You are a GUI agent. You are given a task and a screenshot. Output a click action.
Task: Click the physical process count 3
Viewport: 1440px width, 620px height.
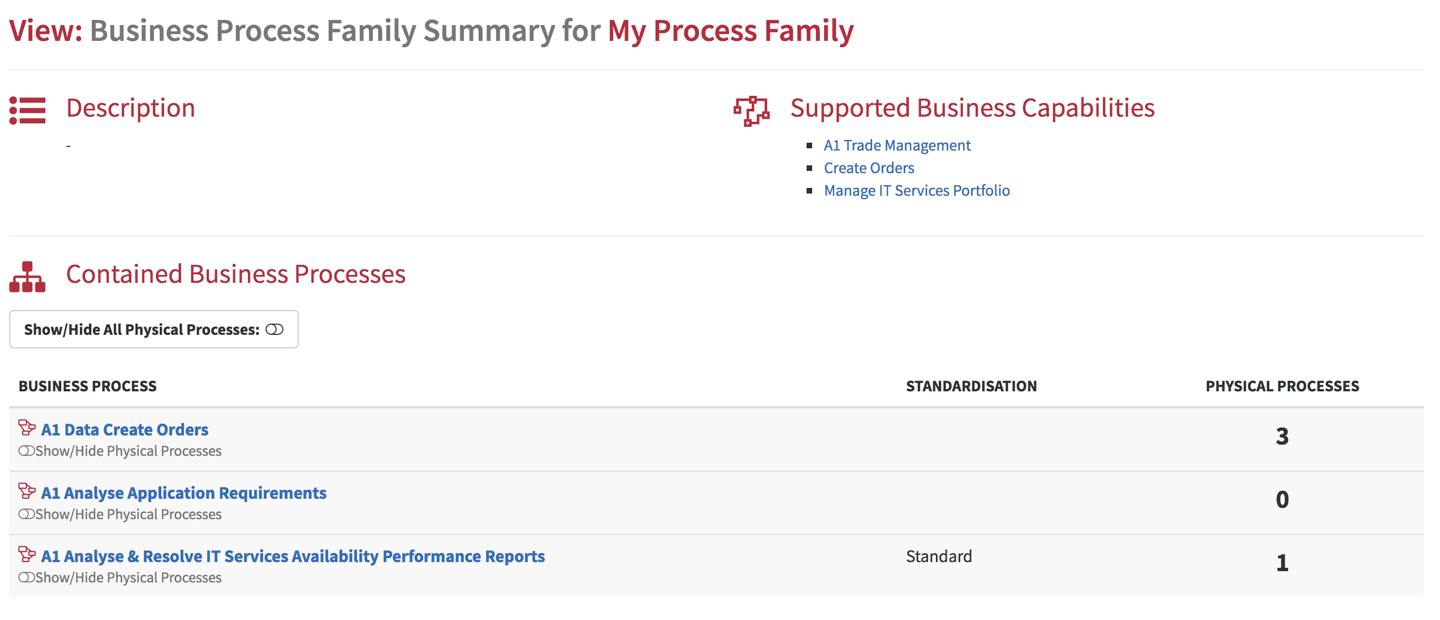click(x=1282, y=436)
